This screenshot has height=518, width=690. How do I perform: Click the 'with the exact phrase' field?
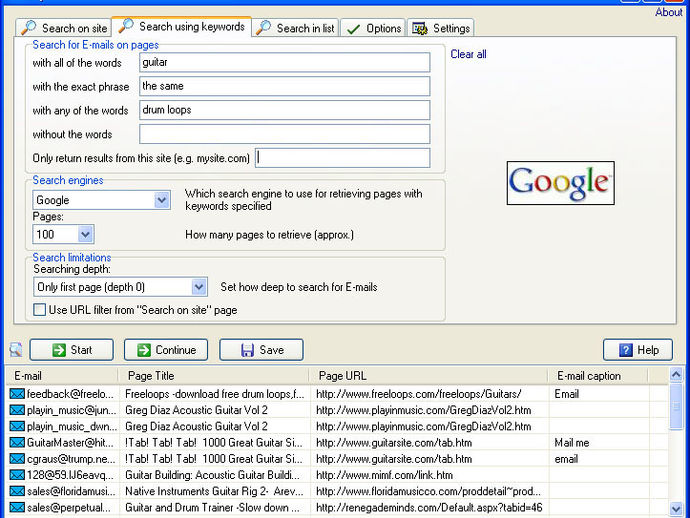pyautogui.click(x=284, y=86)
